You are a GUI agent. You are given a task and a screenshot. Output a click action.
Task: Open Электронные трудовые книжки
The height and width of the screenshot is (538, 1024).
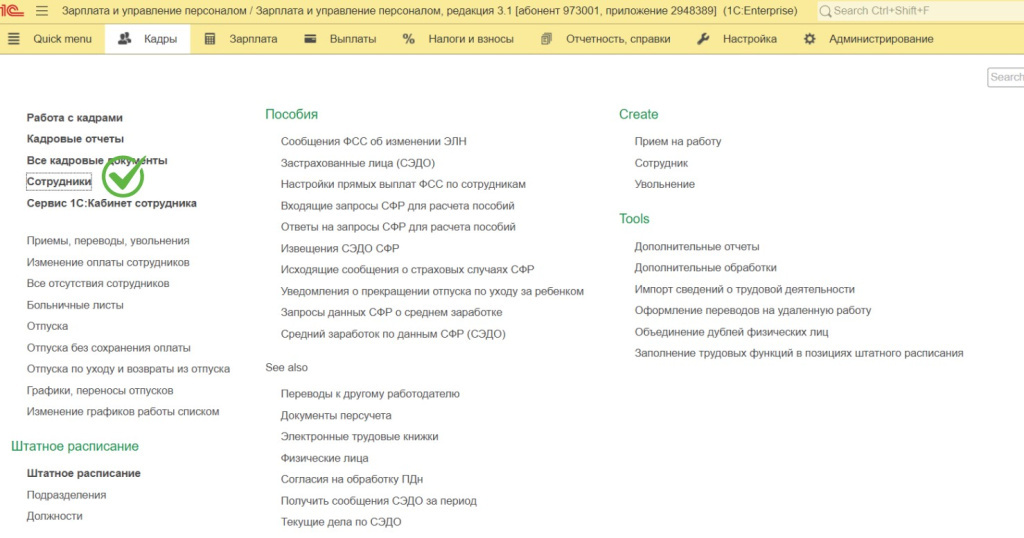[x=359, y=436]
